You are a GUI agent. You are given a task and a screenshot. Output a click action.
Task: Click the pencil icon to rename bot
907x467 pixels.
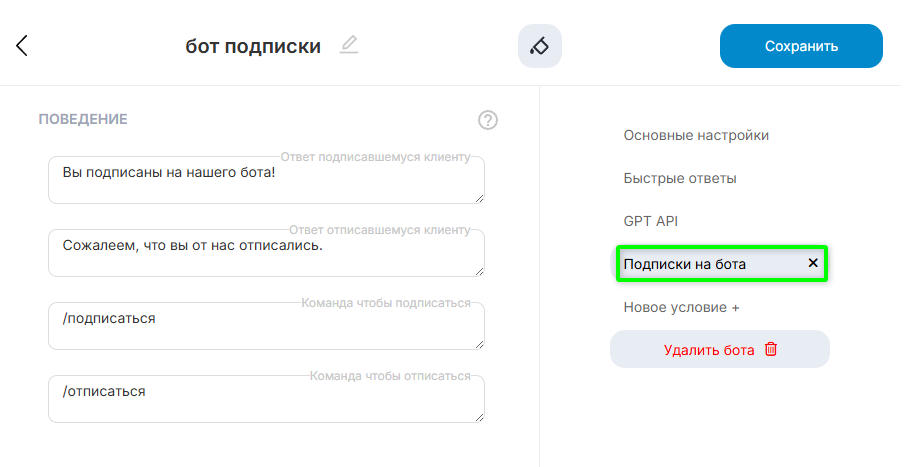tap(348, 45)
